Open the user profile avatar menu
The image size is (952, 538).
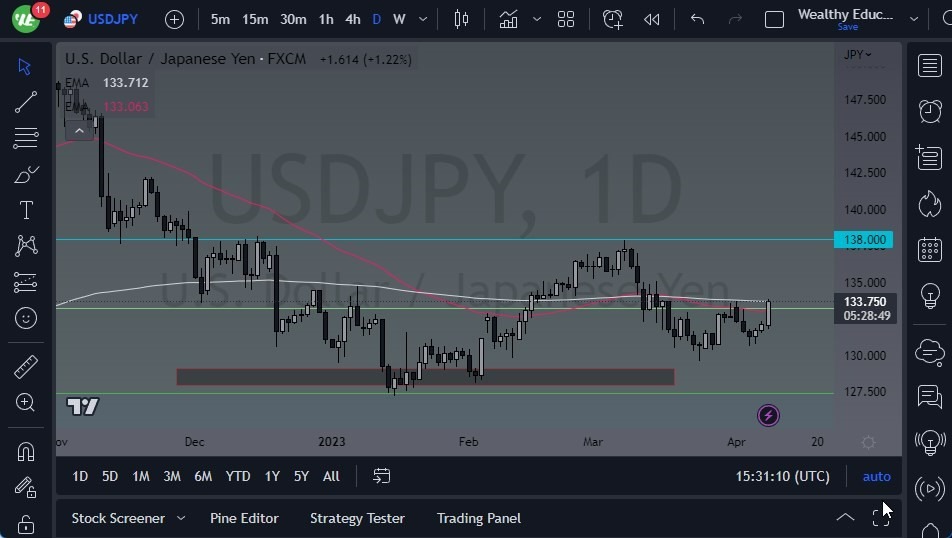tap(26, 19)
